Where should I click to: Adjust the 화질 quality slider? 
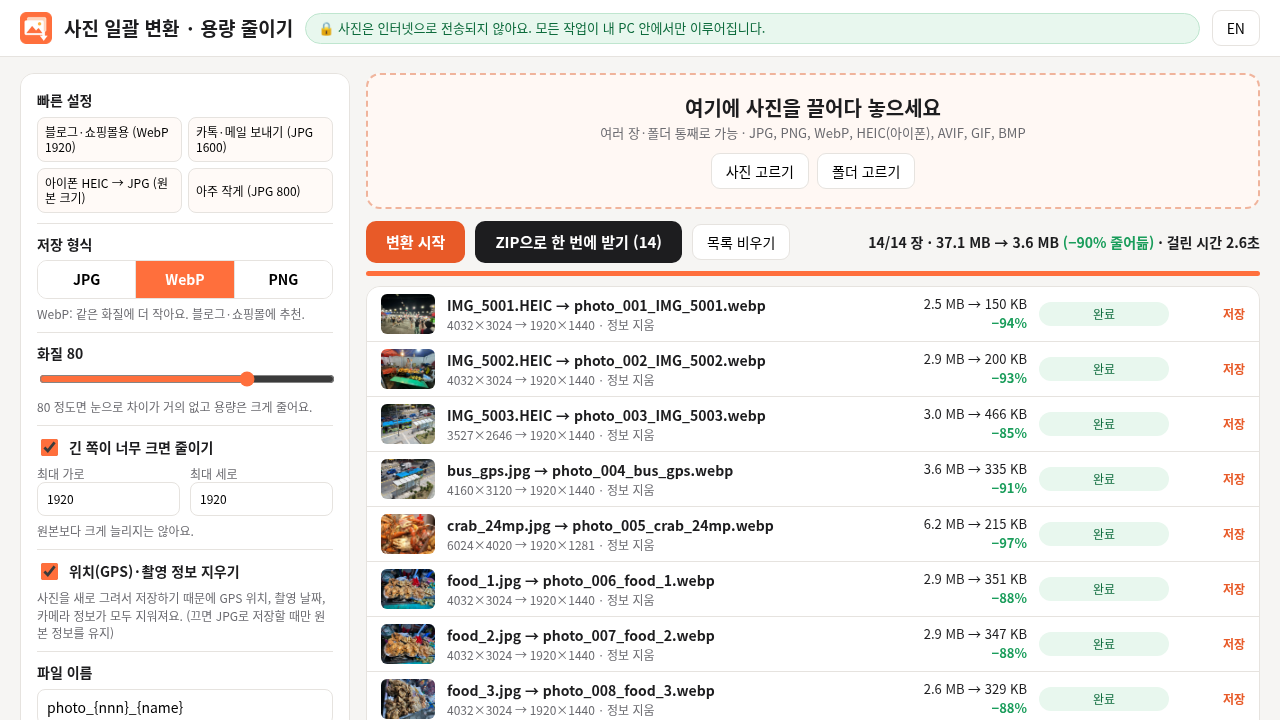(x=186, y=379)
